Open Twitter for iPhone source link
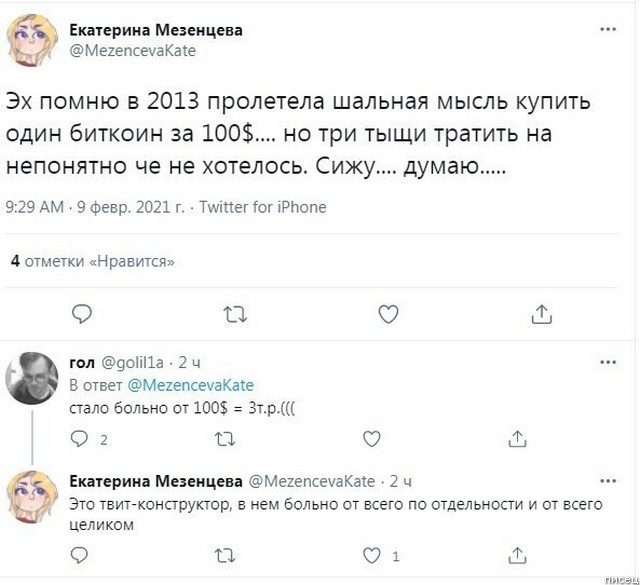Screen dimensions: 640x585 263,207
